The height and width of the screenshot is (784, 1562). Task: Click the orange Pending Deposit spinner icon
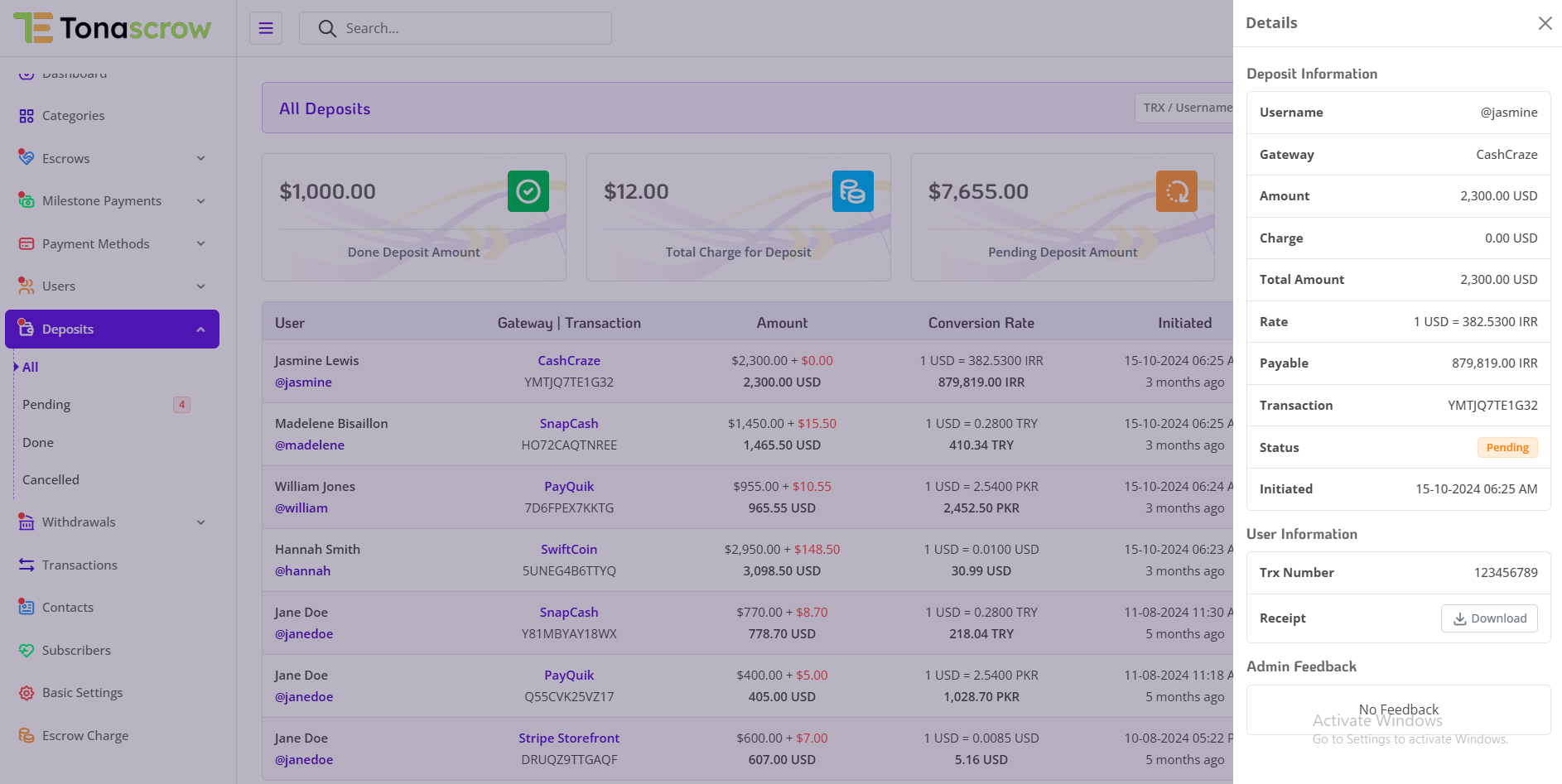pyautogui.click(x=1176, y=191)
